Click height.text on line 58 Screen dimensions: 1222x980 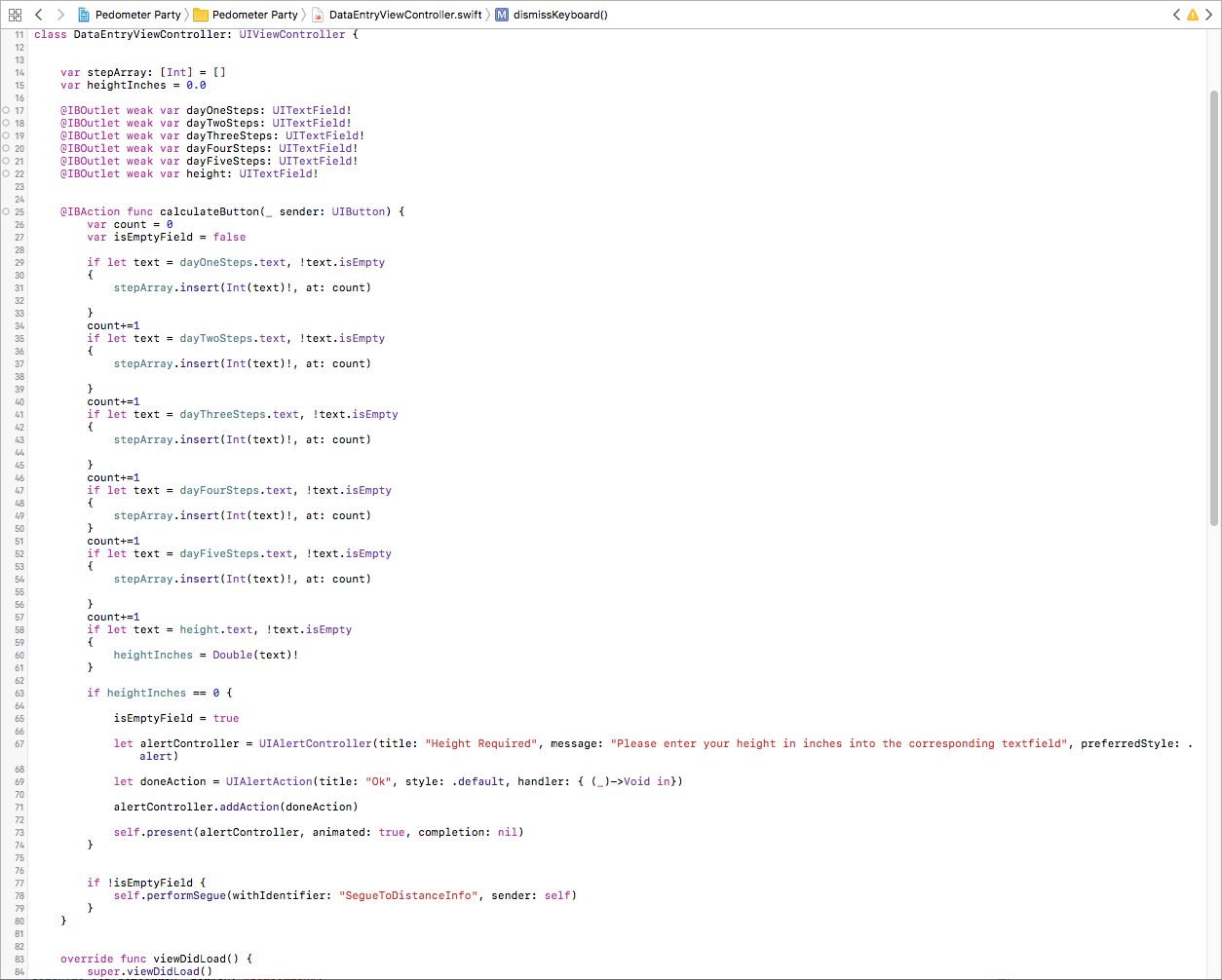[216, 629]
